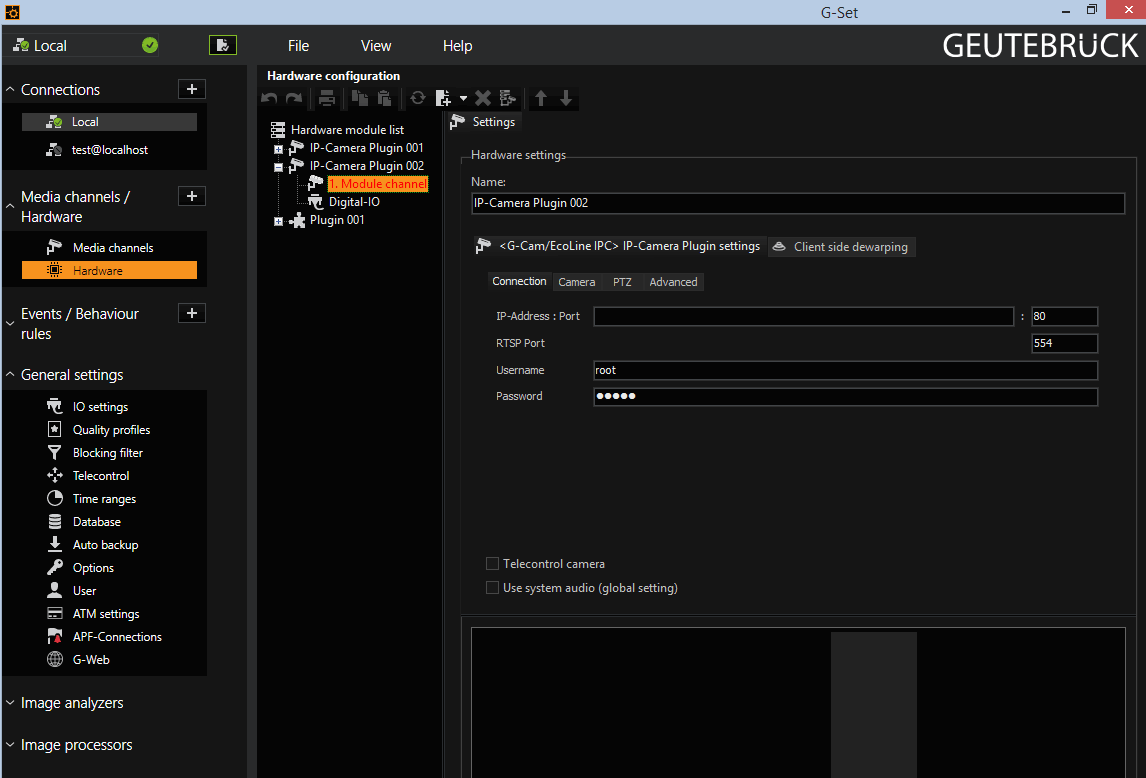Open the Help menu

point(458,45)
